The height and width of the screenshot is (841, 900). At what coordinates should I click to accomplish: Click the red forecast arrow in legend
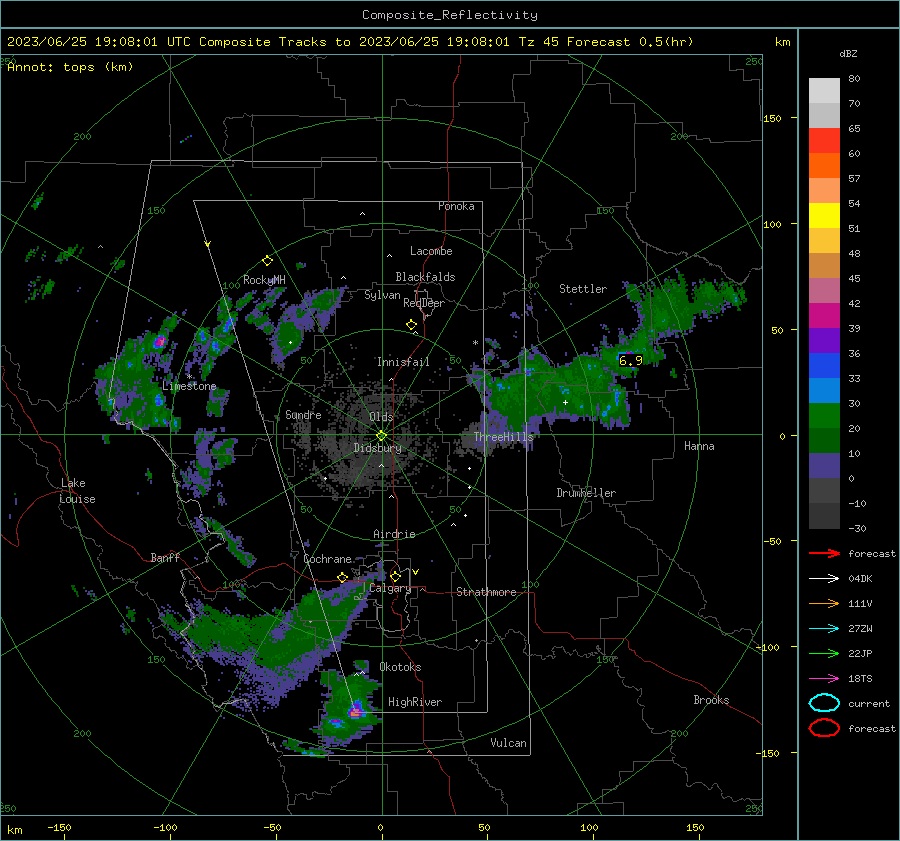(x=824, y=553)
